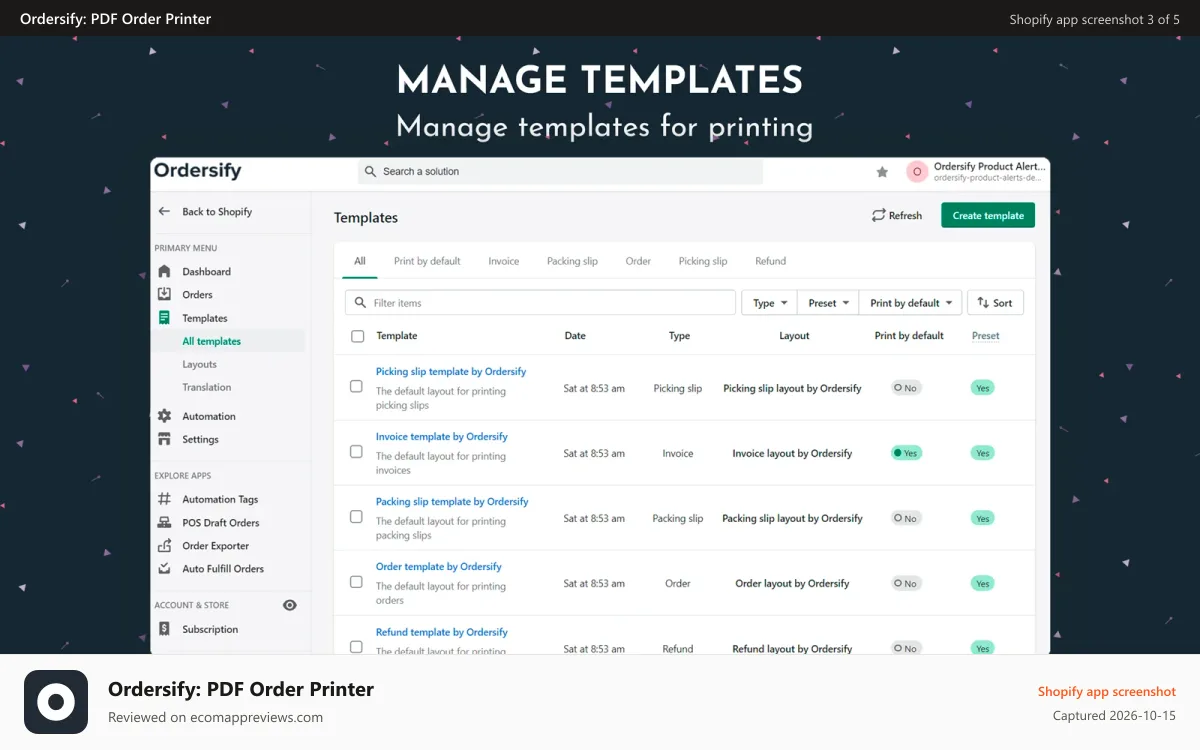1200x750 pixels.
Task: Click the magnifier icon in Filter items field
Action: point(361,303)
